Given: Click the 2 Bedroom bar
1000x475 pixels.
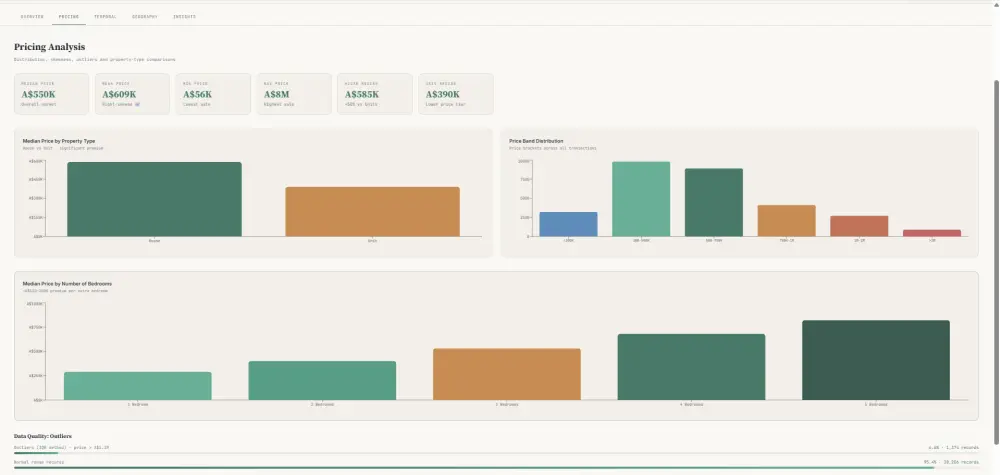Looking at the screenshot, I should [322, 381].
